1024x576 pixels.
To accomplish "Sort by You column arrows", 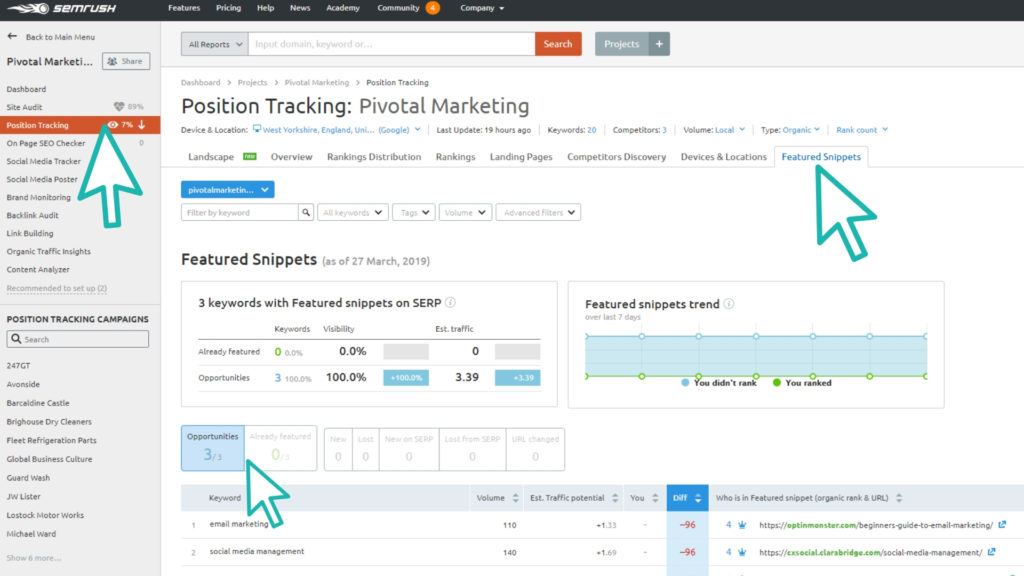I will [655, 498].
